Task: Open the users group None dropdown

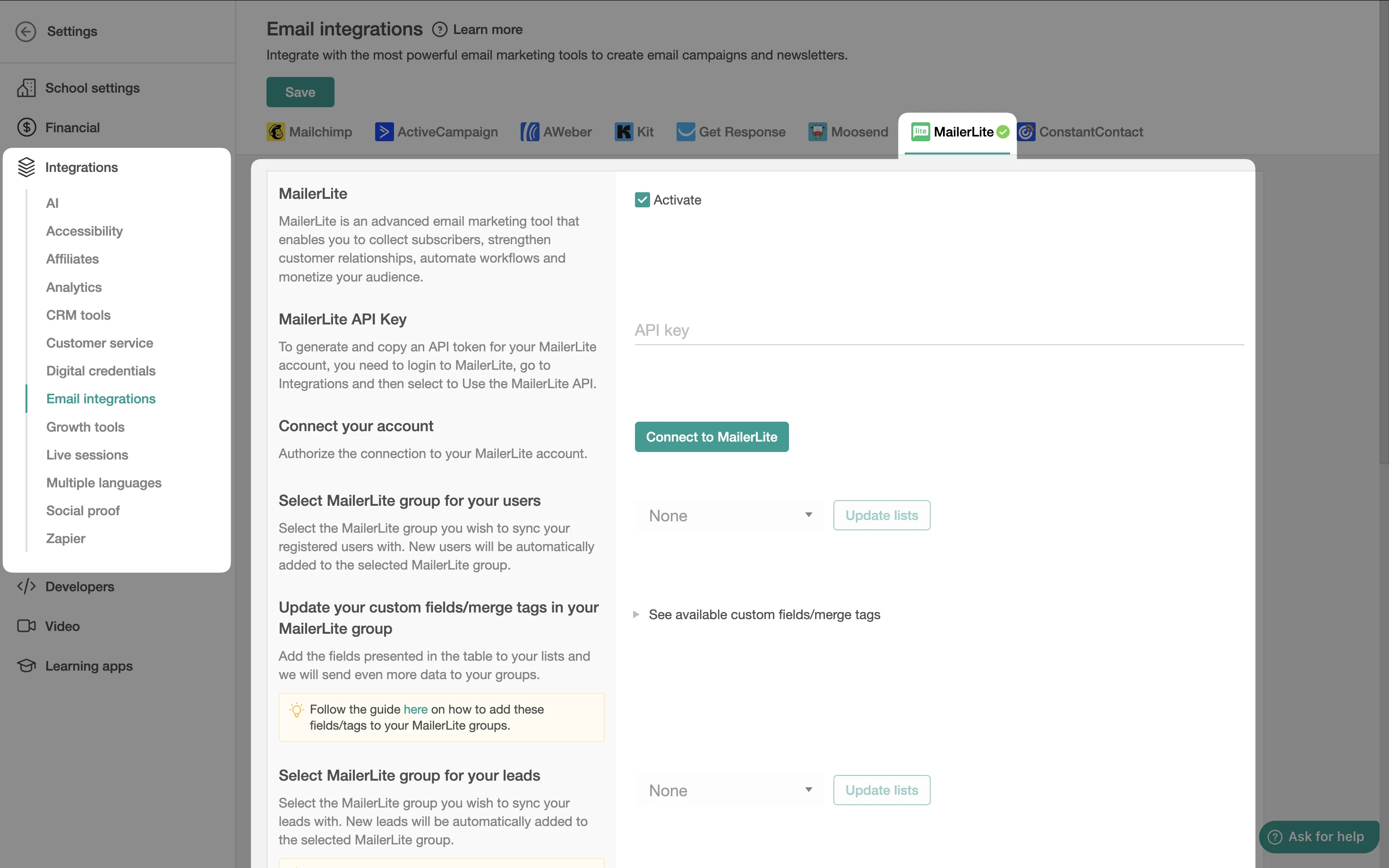Action: pyautogui.click(x=729, y=516)
